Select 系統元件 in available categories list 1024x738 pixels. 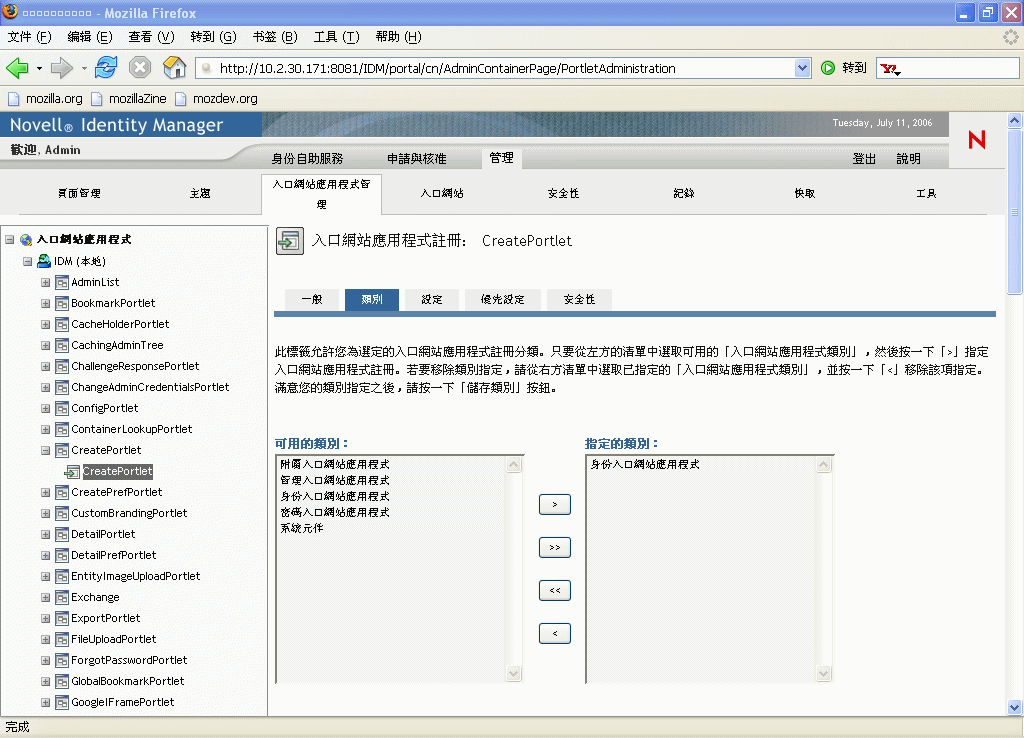point(302,528)
